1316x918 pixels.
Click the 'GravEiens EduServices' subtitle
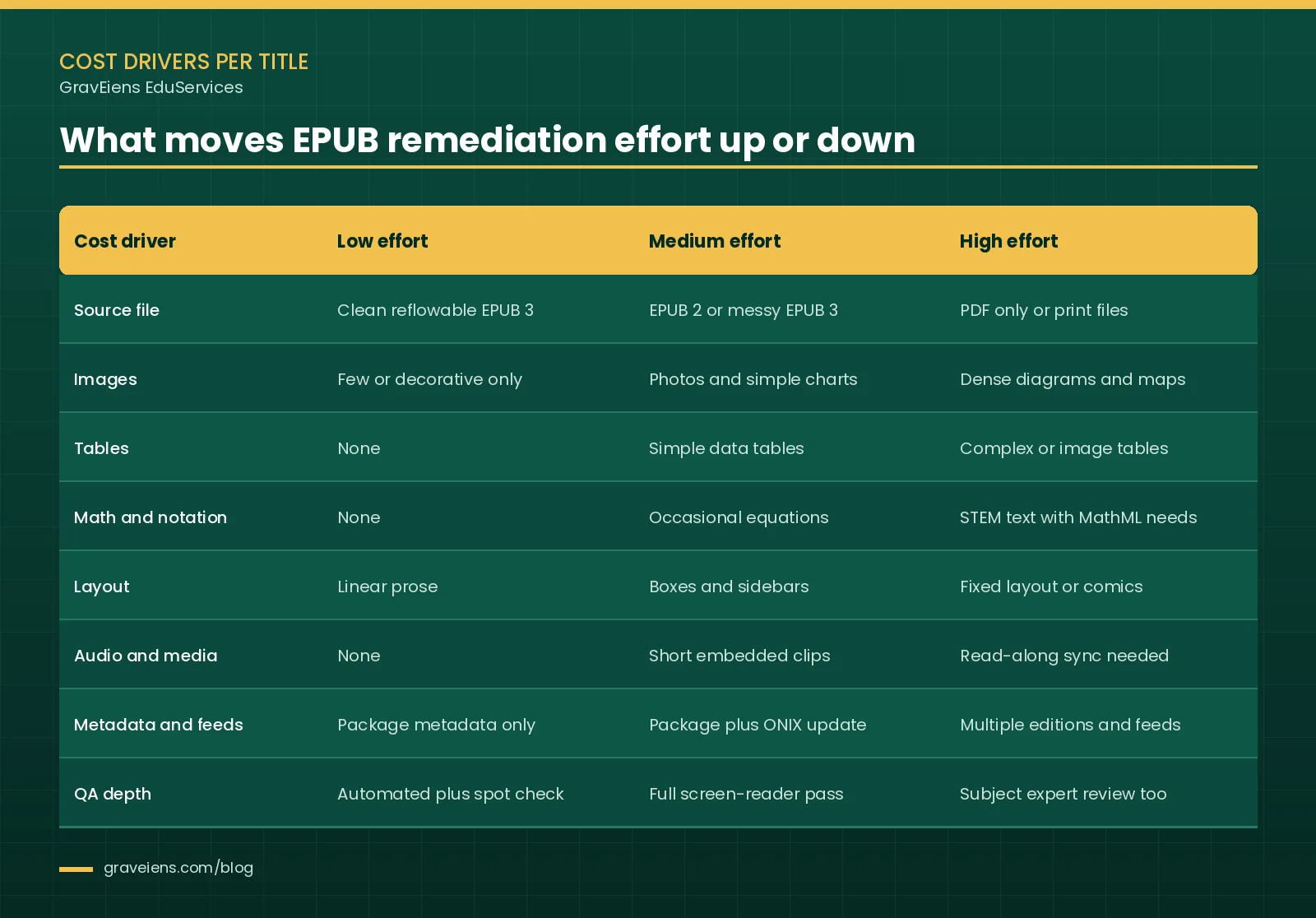[151, 87]
